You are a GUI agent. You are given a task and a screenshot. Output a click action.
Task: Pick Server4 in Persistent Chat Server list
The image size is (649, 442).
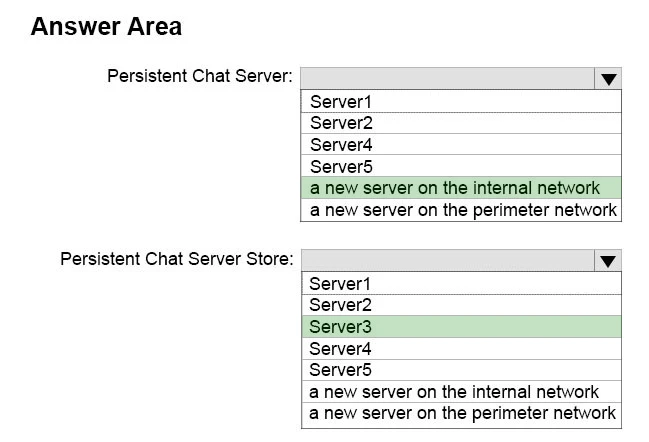pyautogui.click(x=460, y=145)
